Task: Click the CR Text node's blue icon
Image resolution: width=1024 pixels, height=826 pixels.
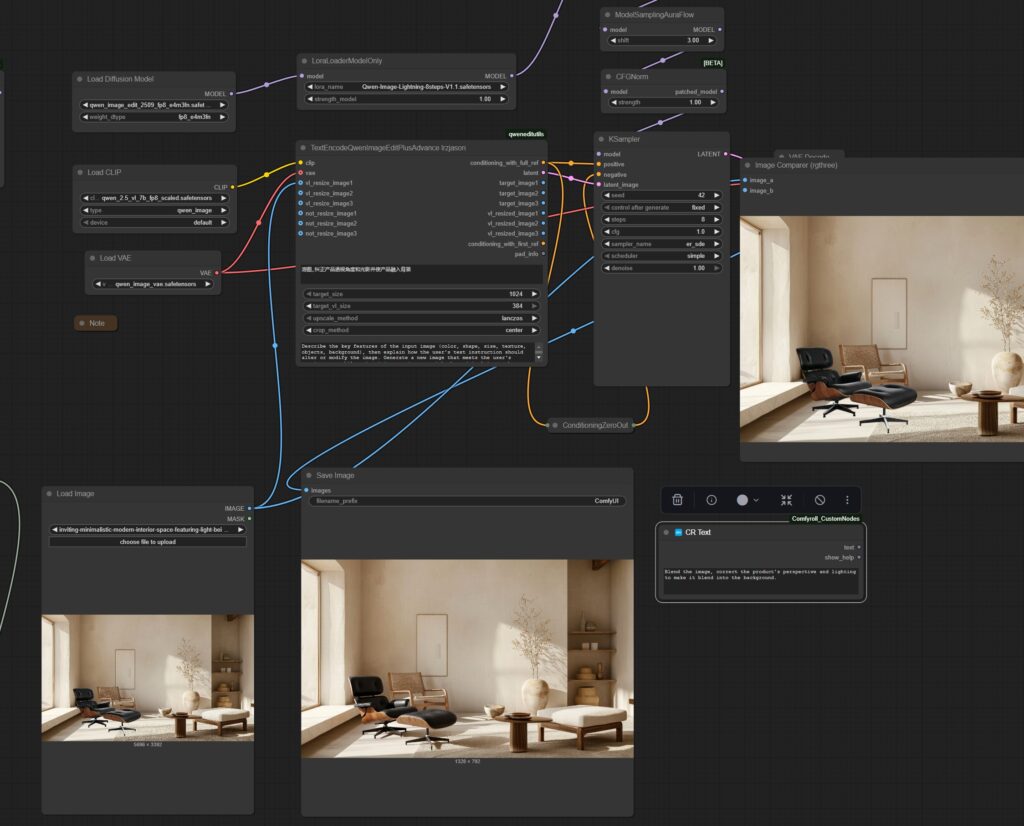Action: click(677, 532)
